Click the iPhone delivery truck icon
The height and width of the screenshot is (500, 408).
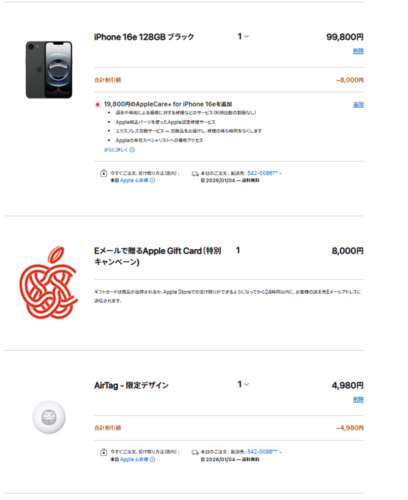(x=195, y=174)
